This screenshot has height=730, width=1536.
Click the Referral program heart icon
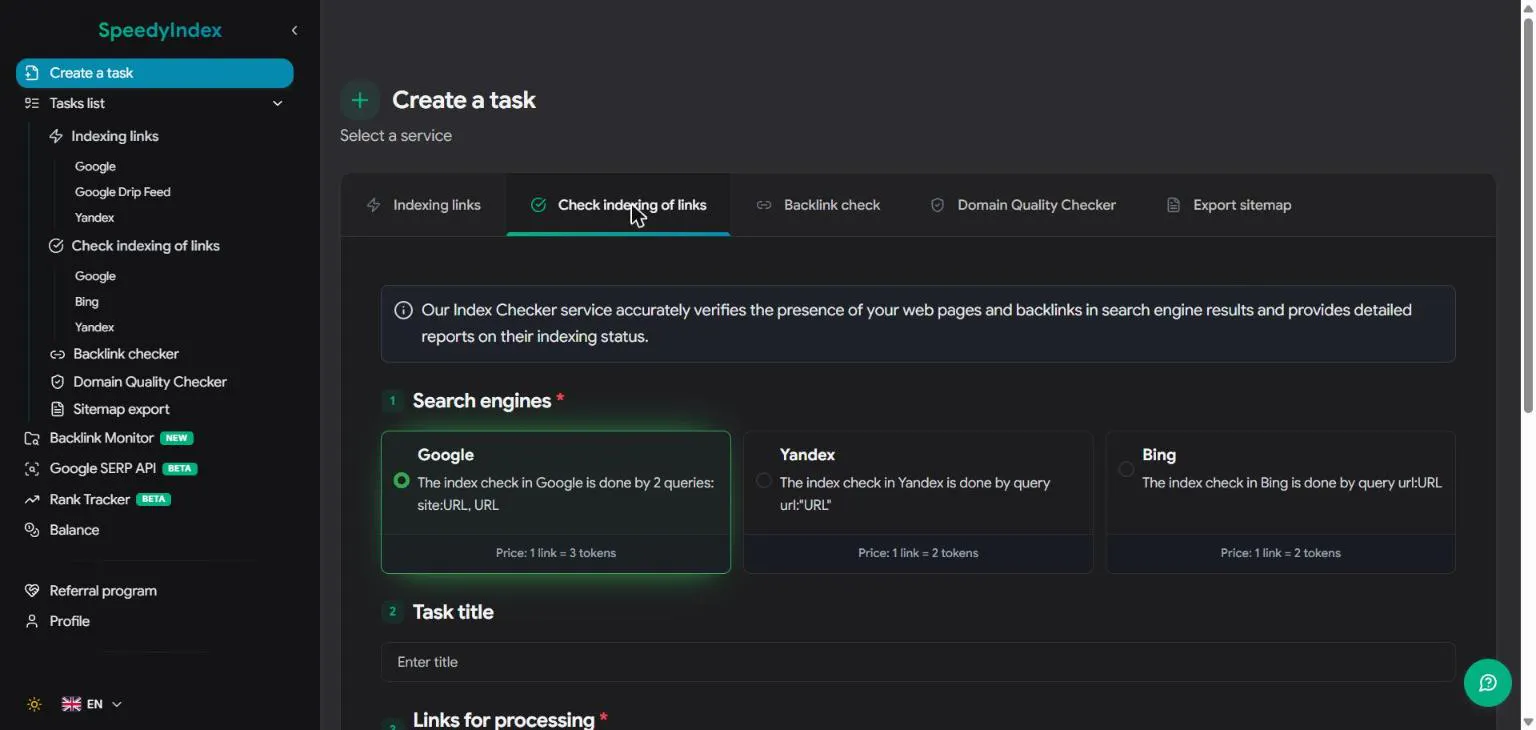(x=32, y=591)
